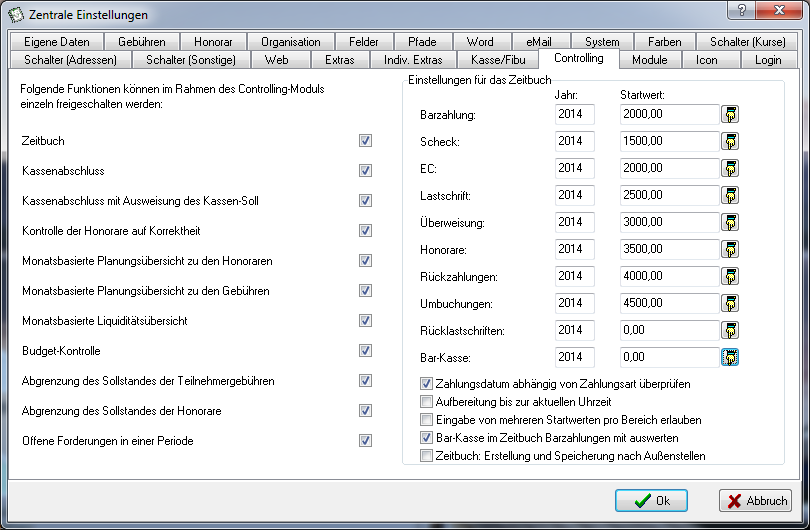Open the Schalter (Adressen) tab

click(70, 60)
